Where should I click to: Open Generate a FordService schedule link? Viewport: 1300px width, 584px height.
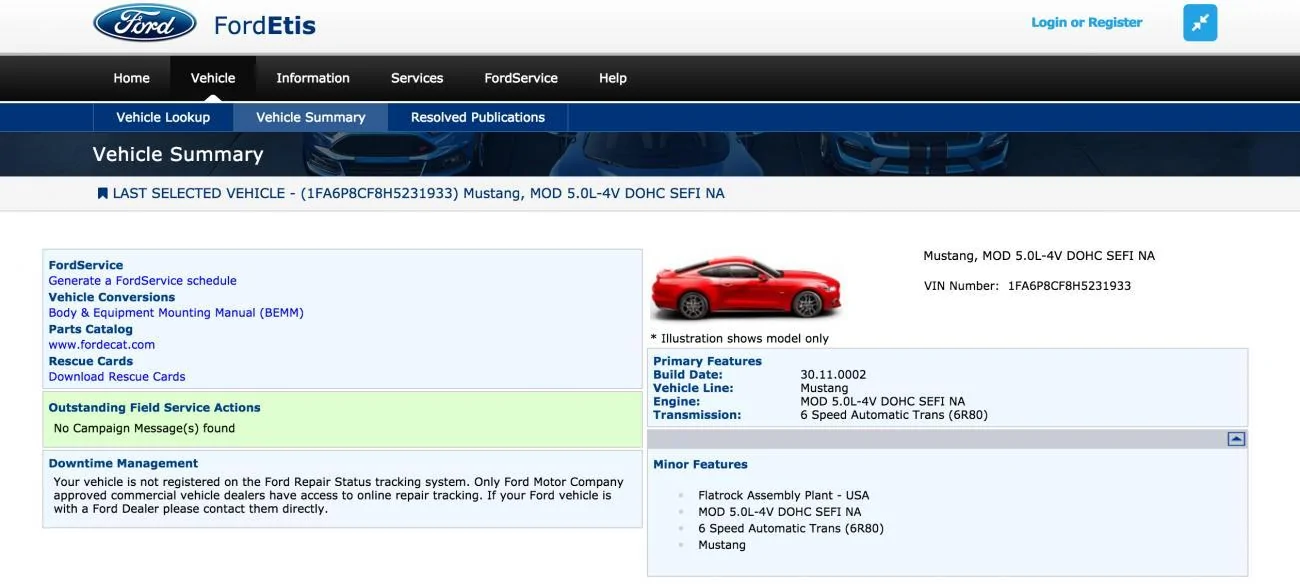tap(143, 281)
